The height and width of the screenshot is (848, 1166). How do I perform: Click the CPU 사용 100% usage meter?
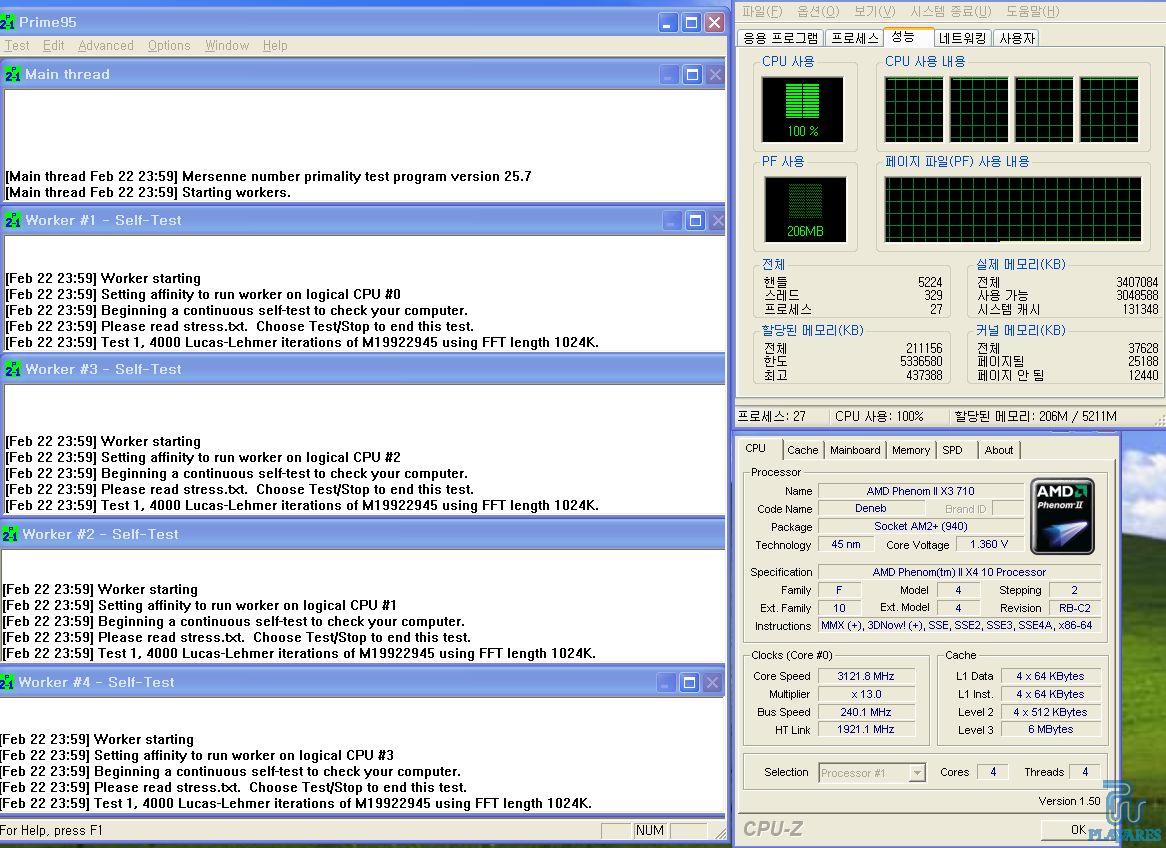tap(802, 109)
